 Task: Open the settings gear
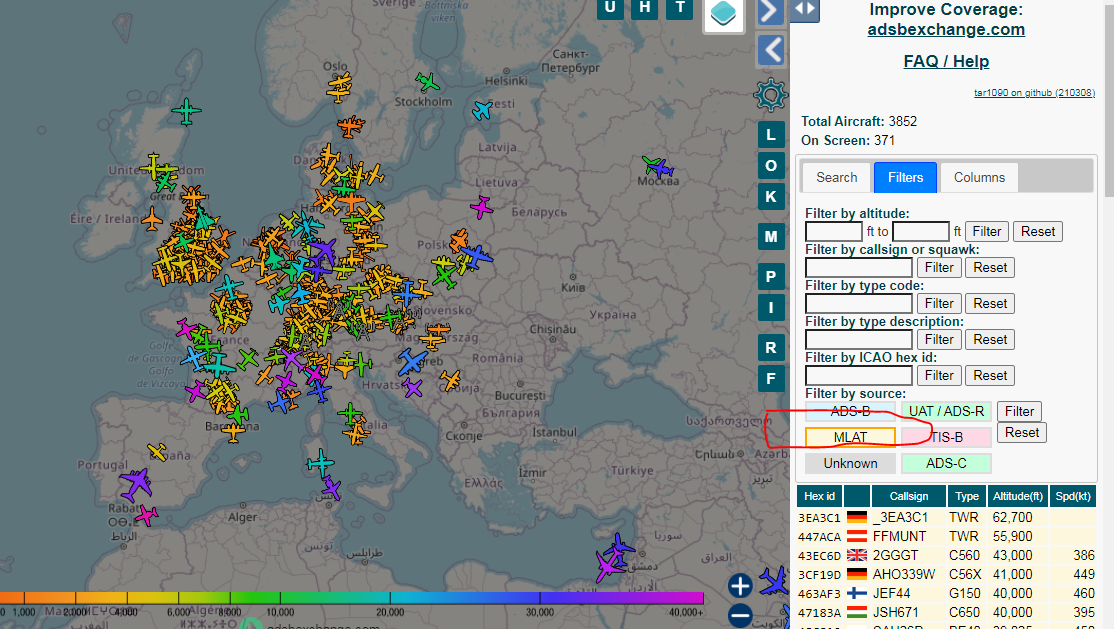[x=771, y=95]
